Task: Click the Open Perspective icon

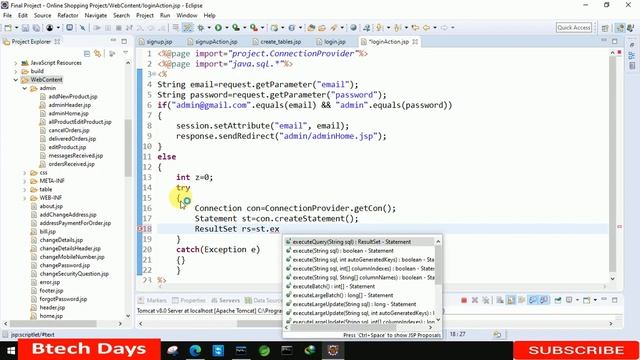Action: [605, 28]
